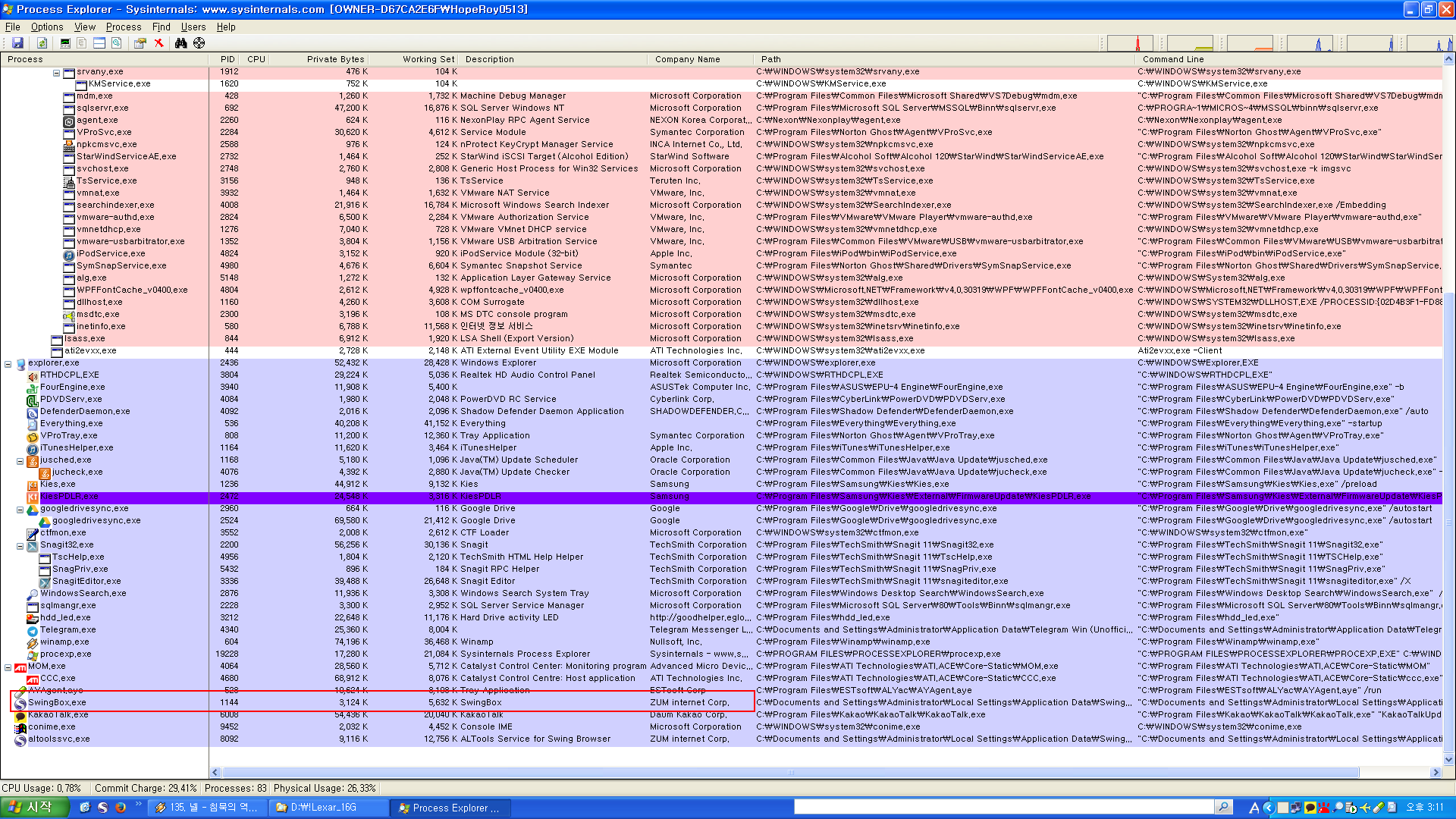Image resolution: width=1456 pixels, height=819 pixels.
Task: Expand the quick launch overflow chevron
Action: click(138, 804)
